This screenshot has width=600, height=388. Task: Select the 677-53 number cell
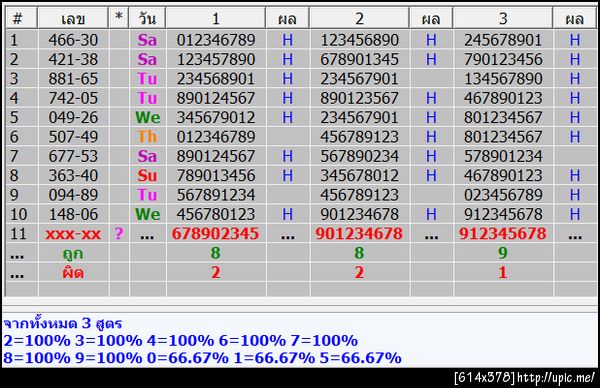[73, 156]
